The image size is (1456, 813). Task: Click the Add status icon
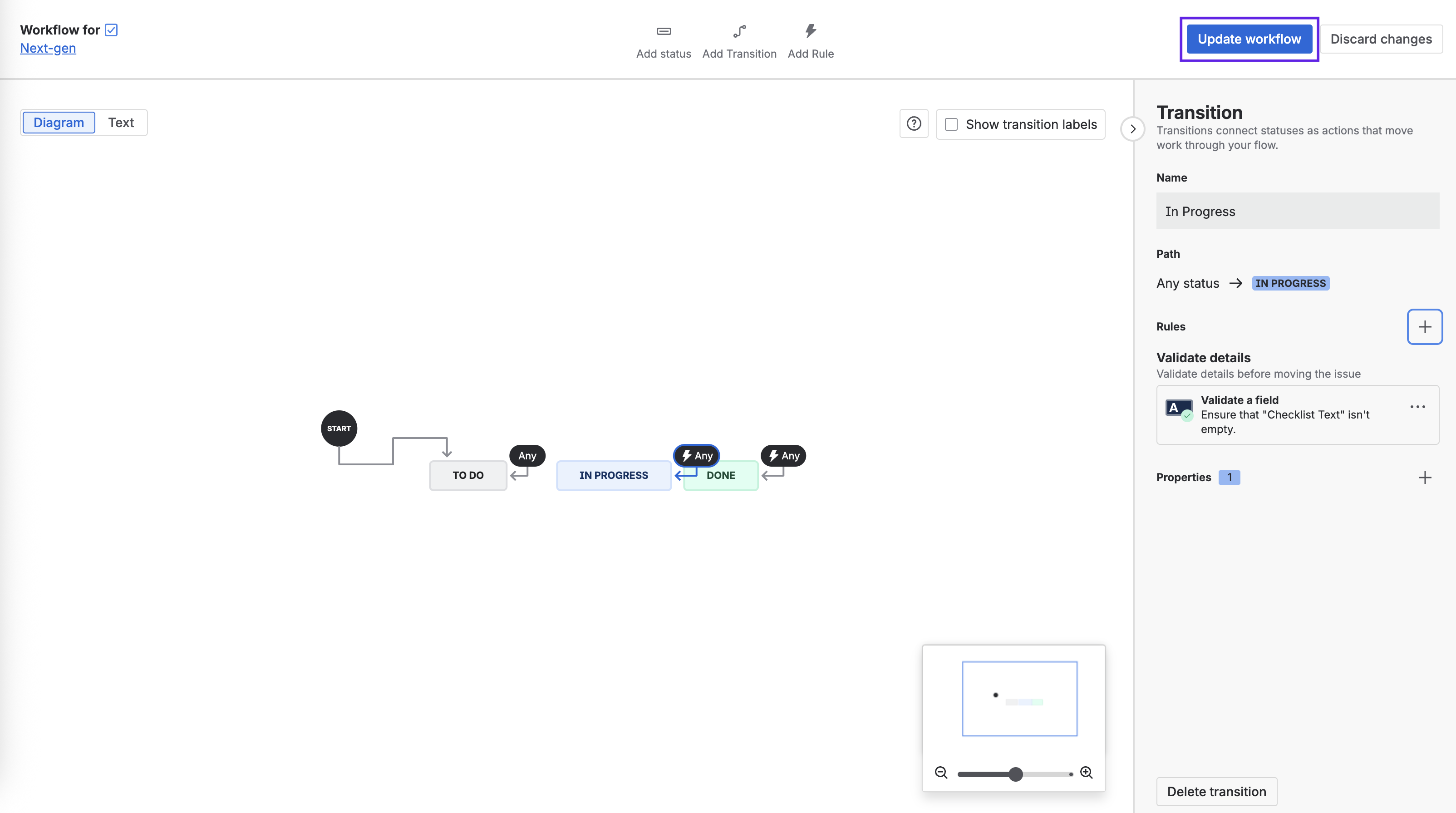coord(664,31)
